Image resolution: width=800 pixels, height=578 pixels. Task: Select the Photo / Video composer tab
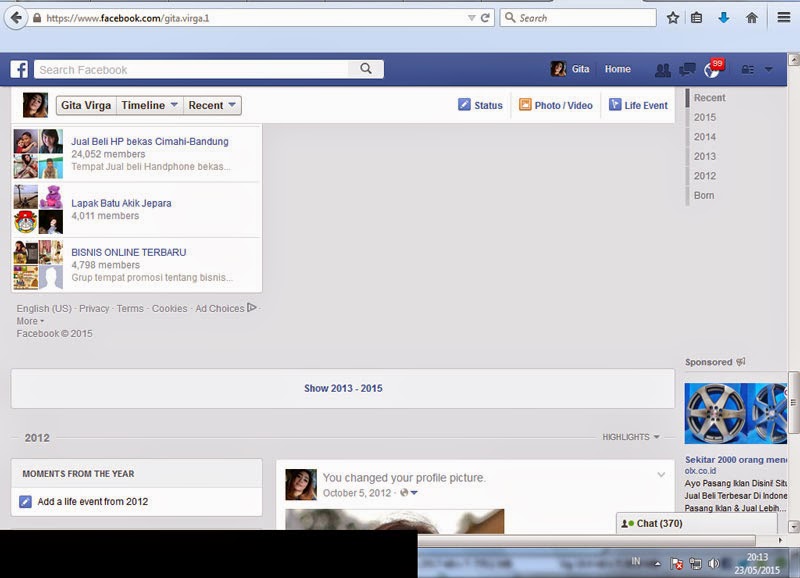point(556,105)
